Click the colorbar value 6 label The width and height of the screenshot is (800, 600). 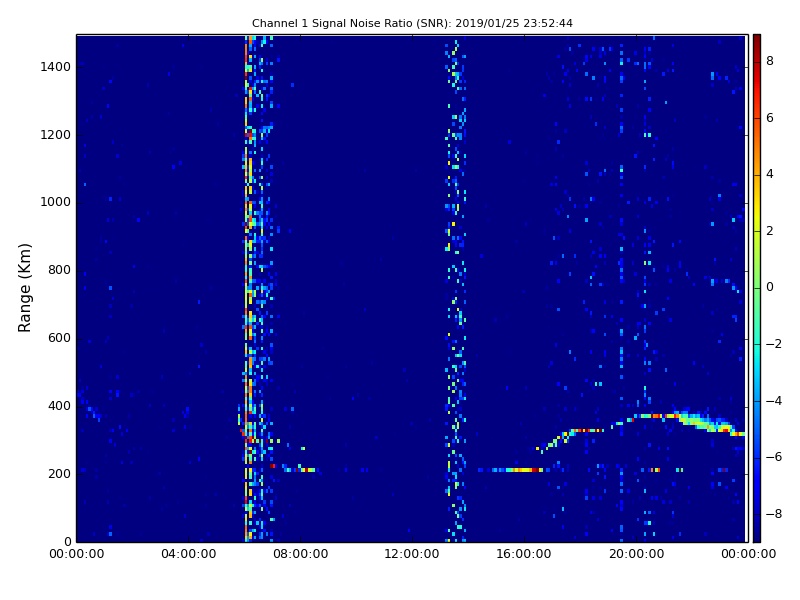click(770, 118)
